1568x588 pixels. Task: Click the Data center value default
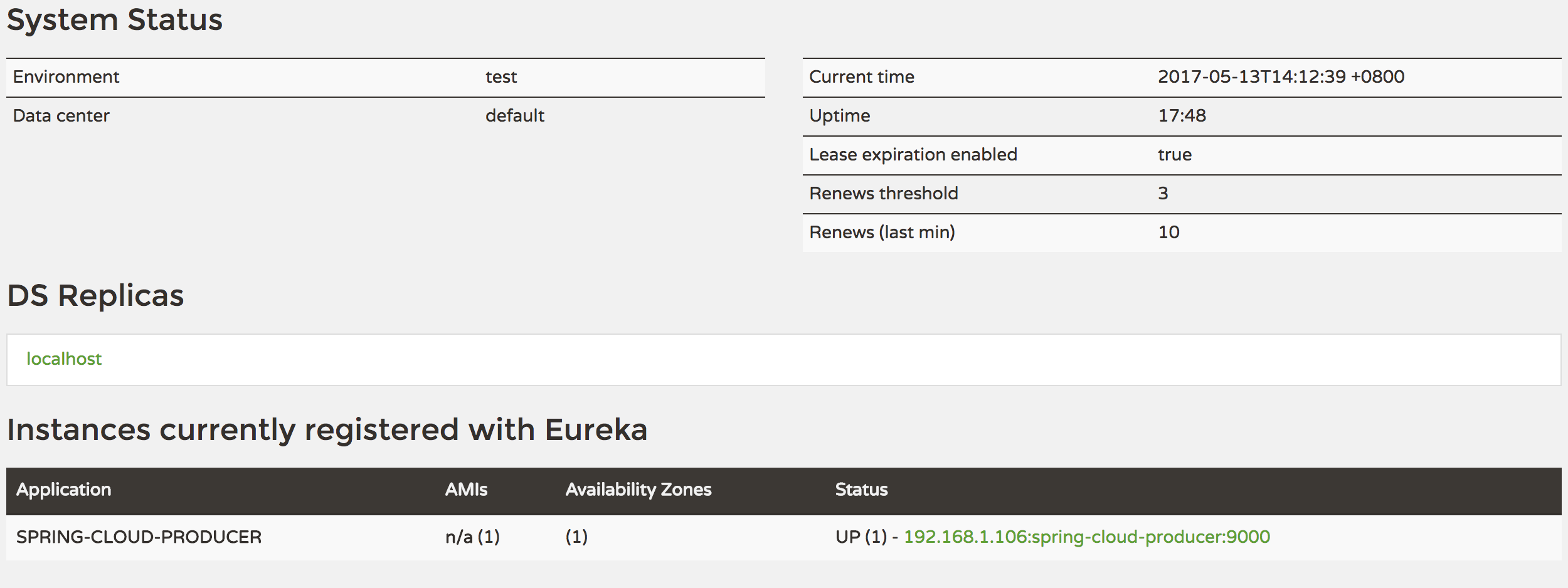514,116
